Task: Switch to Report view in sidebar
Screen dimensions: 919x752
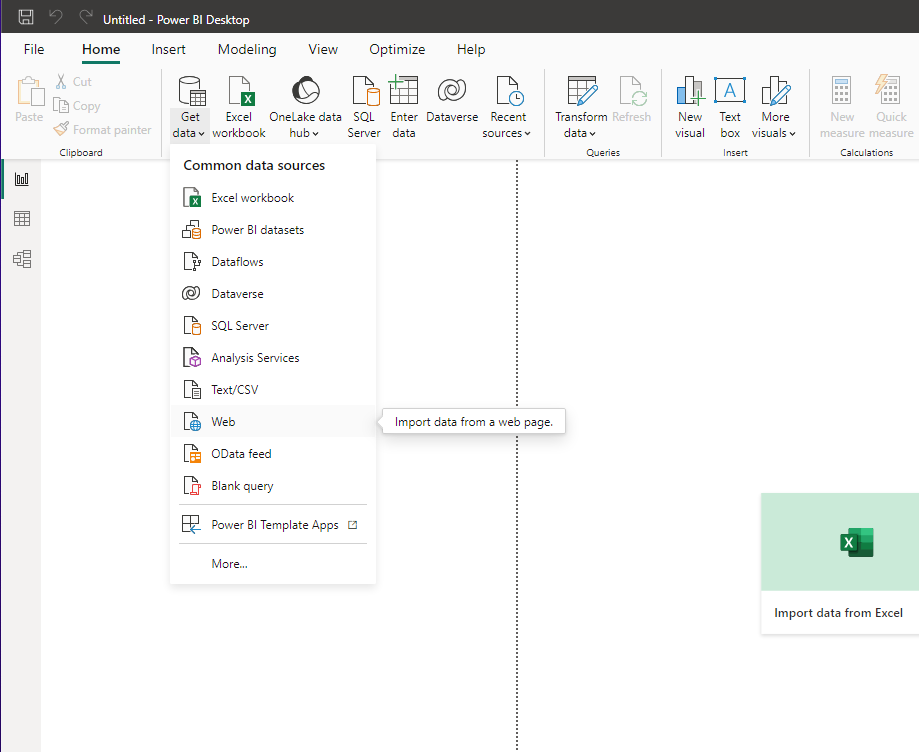Action: [22, 179]
